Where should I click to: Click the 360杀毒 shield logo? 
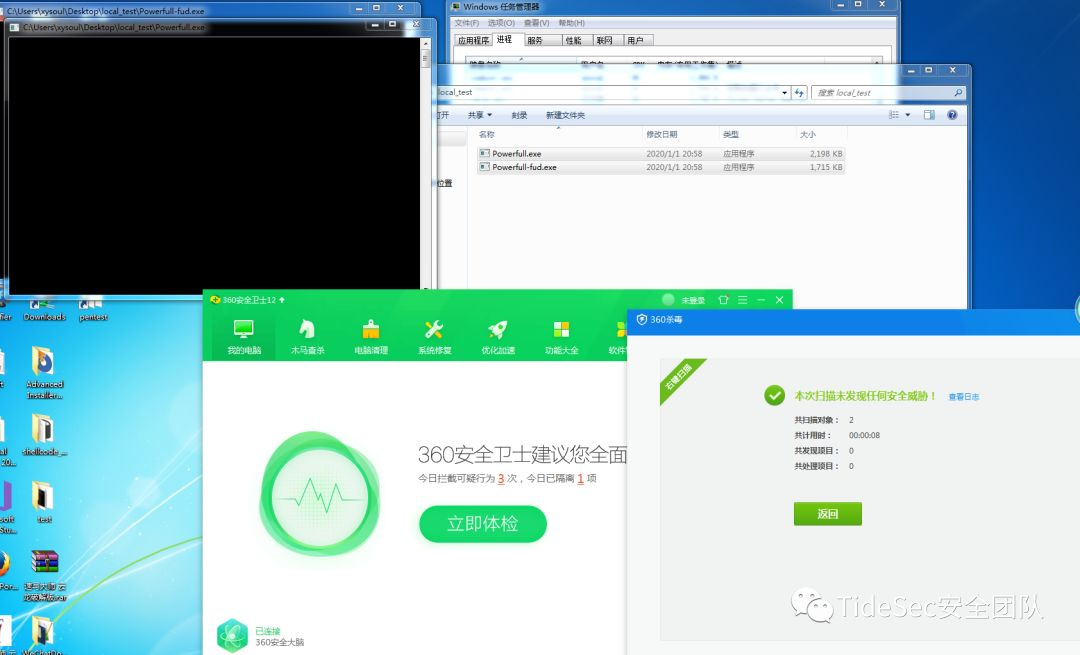click(x=642, y=320)
